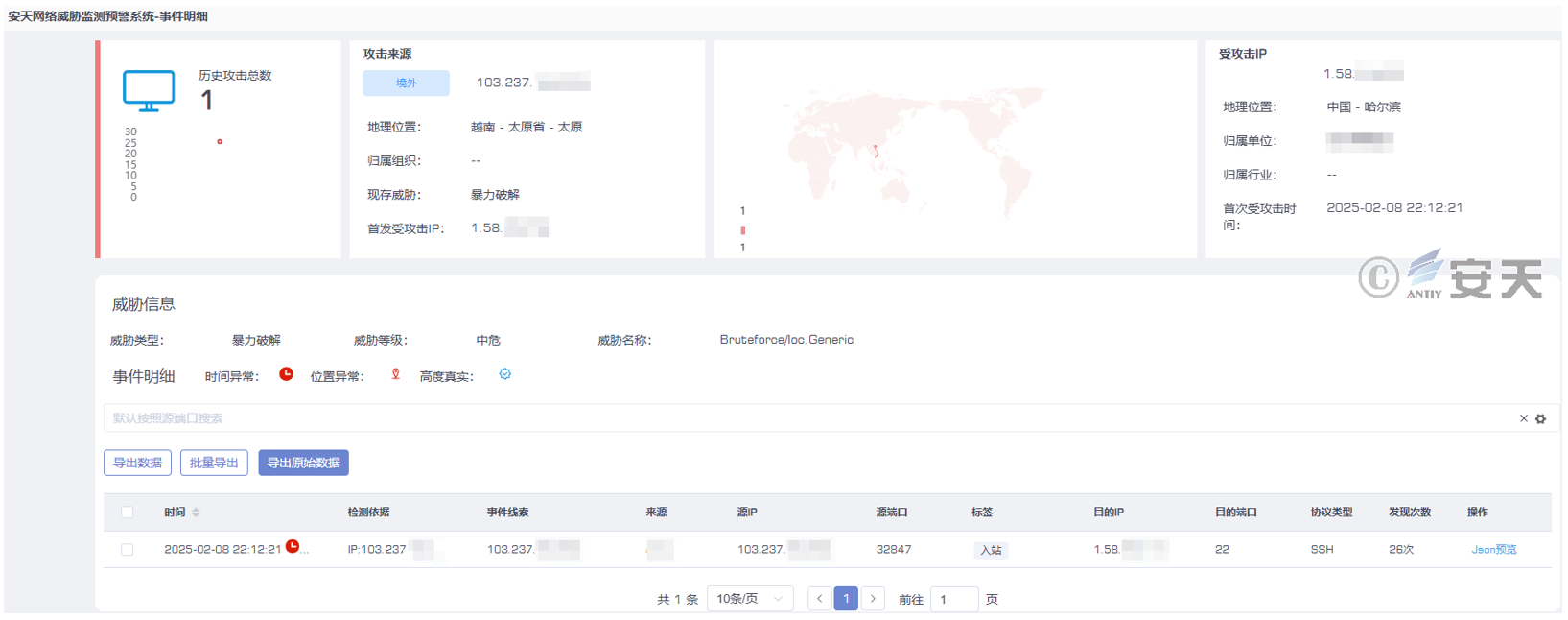Open search settings gear icon

click(1541, 419)
